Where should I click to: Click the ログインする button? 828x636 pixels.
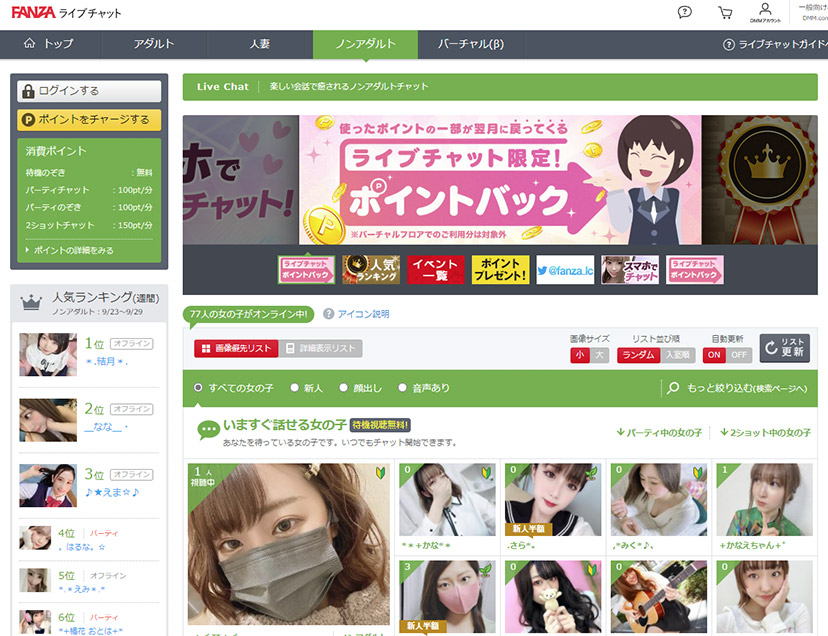coord(90,91)
